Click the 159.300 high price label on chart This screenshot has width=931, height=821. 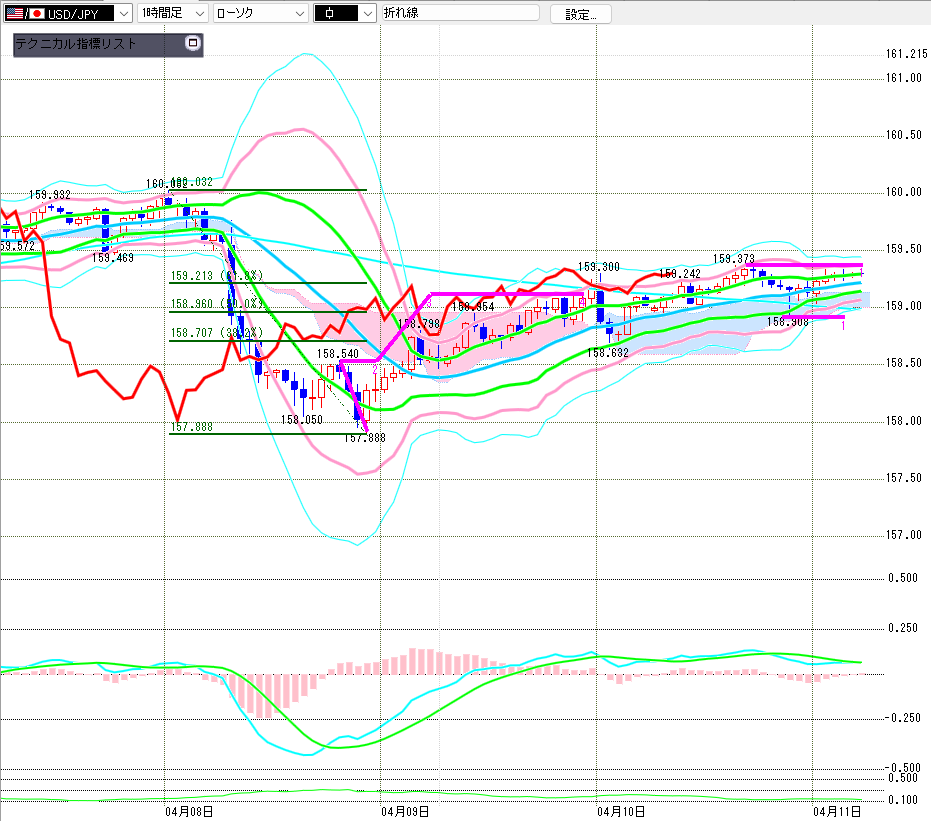tap(599, 267)
